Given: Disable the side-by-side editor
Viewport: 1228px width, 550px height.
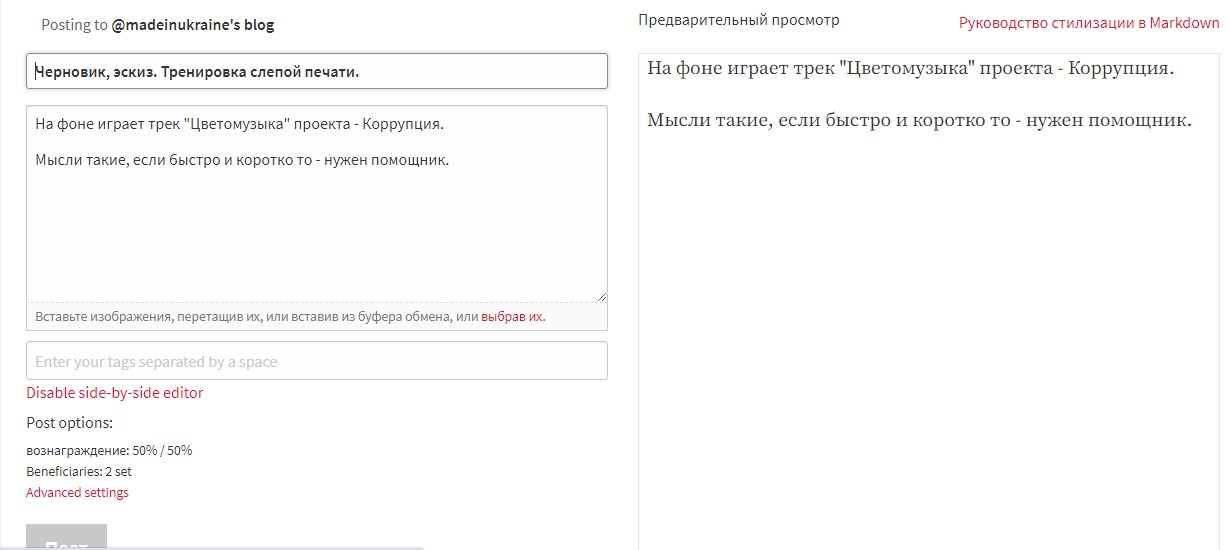Looking at the screenshot, I should pyautogui.click(x=115, y=393).
